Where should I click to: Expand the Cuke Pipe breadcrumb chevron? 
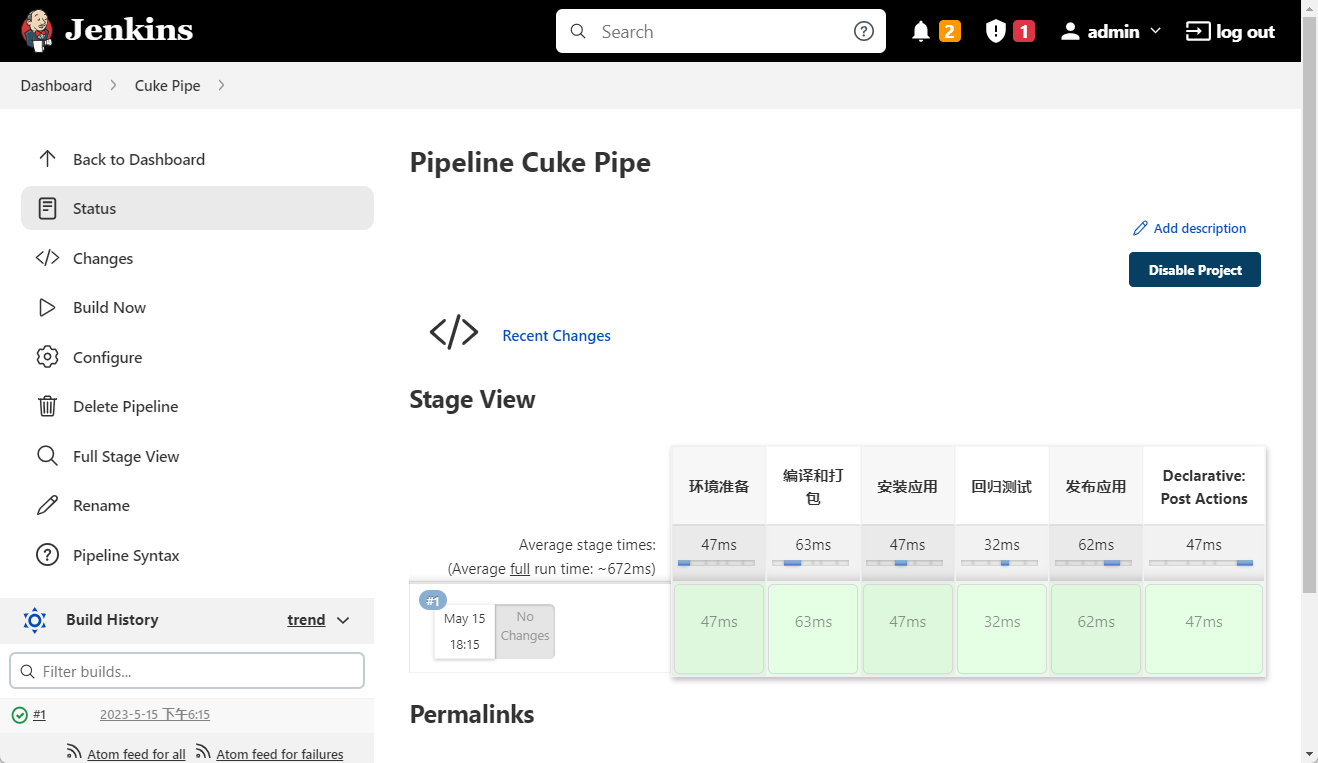pos(221,85)
